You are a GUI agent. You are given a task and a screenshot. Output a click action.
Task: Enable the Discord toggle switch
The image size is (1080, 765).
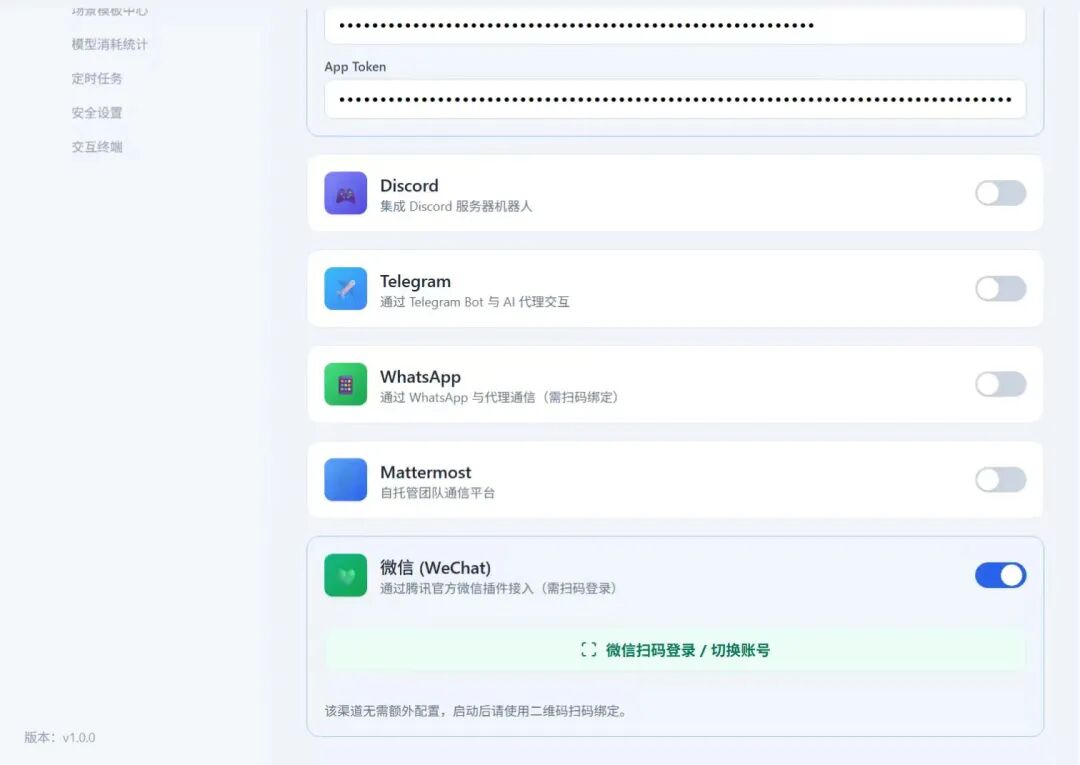click(1000, 193)
